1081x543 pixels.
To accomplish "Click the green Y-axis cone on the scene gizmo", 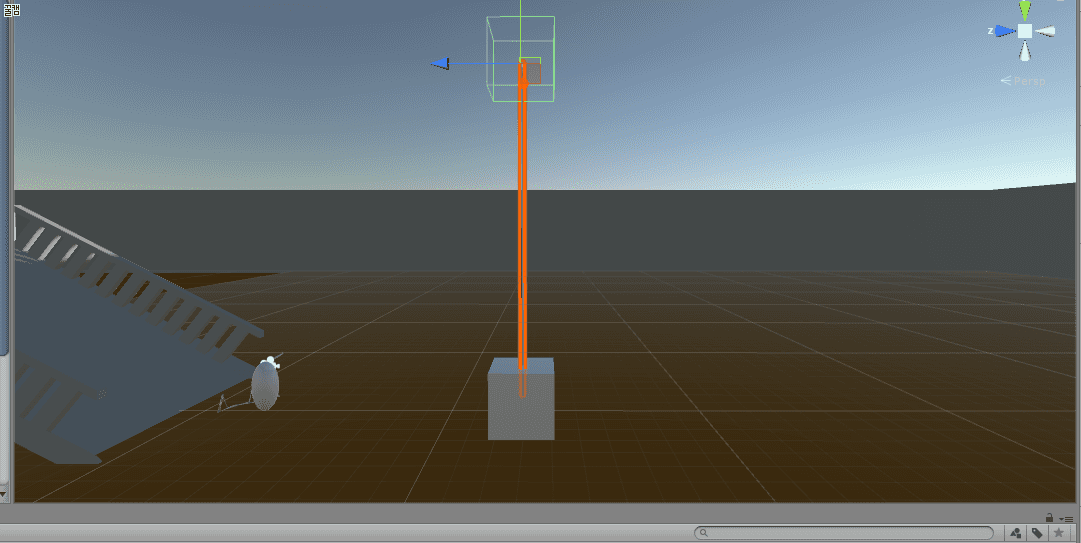I will [1025, 10].
